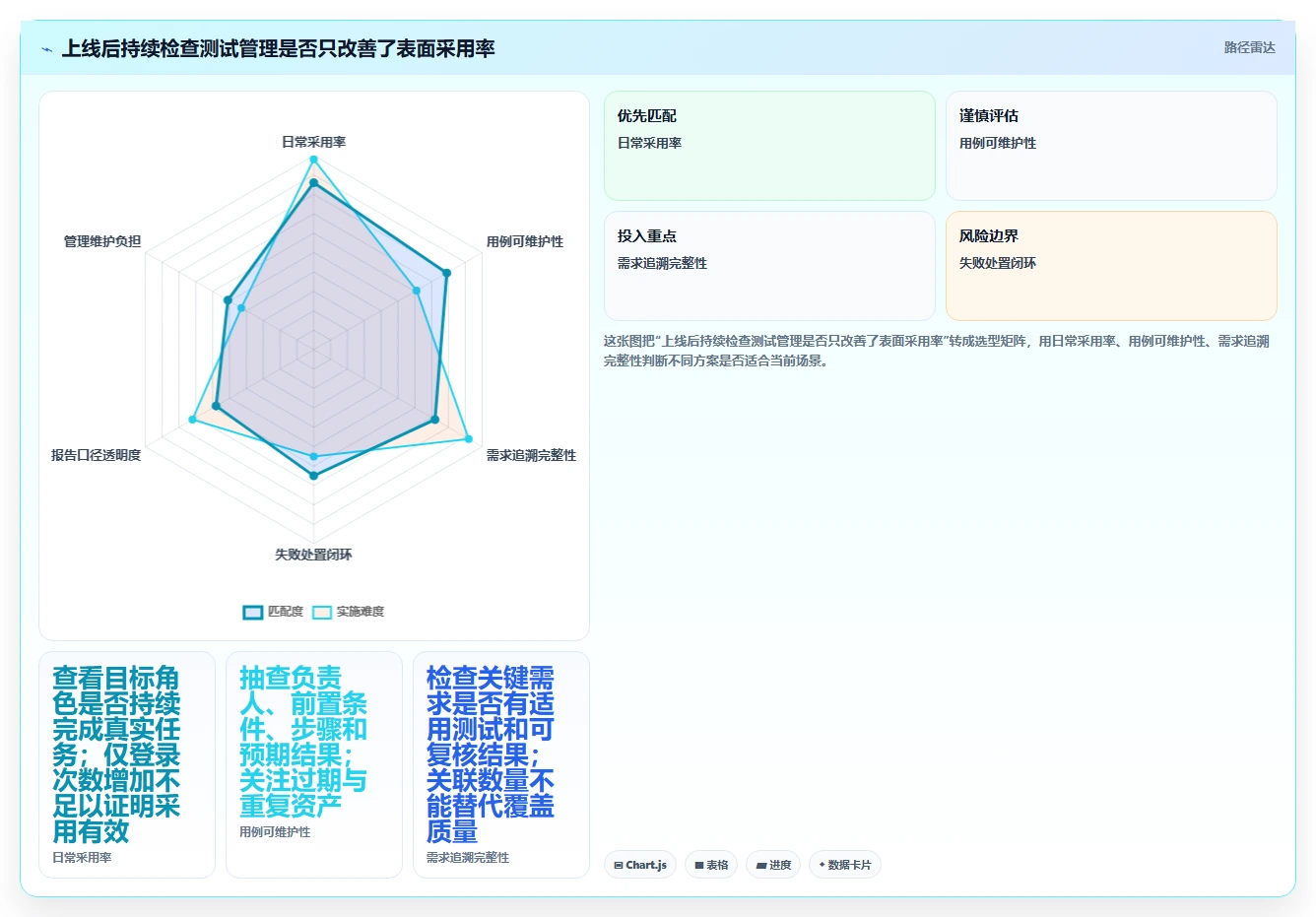1316x917 pixels.
Task: Click the 管理维护负担 axis label on the radar
Action: click(102, 241)
